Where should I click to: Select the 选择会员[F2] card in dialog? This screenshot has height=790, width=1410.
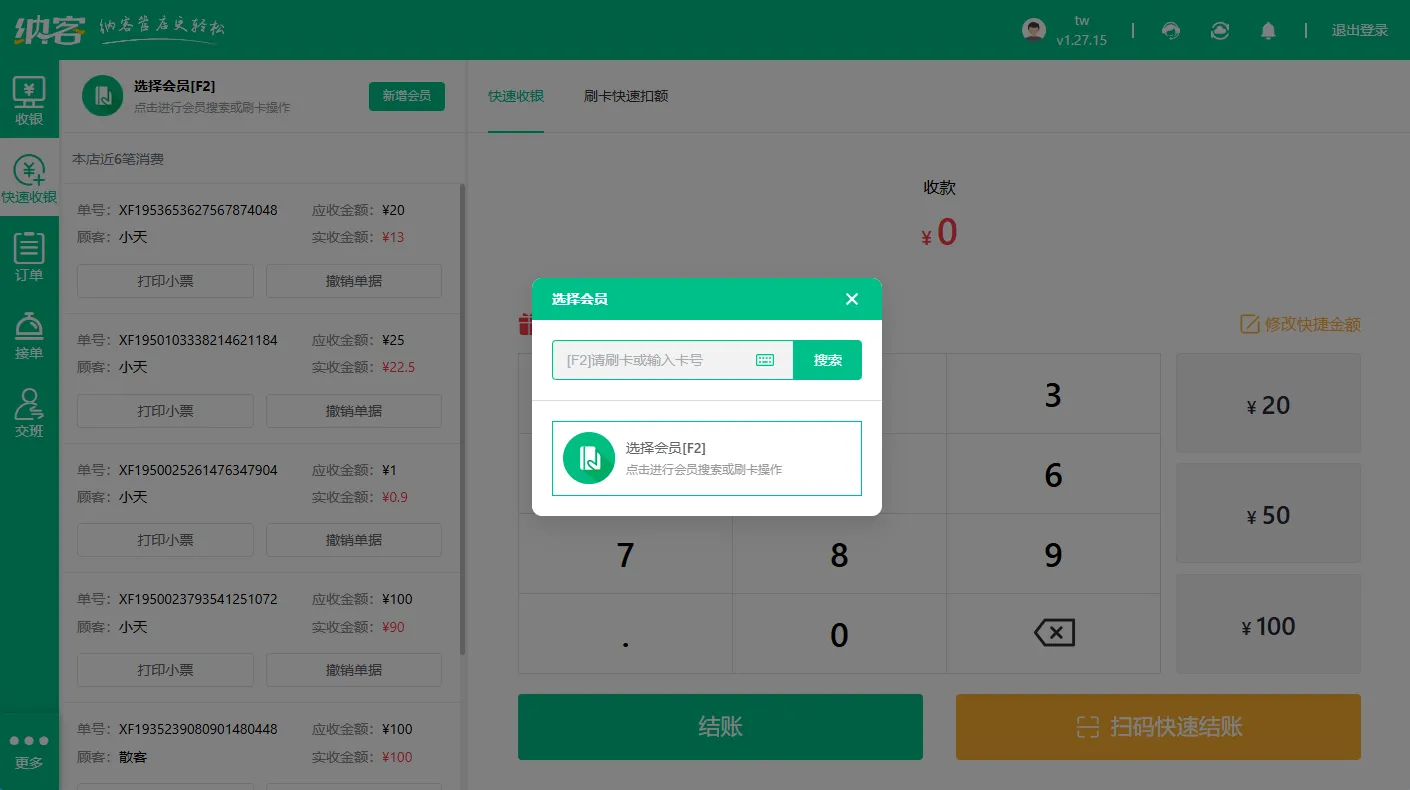point(706,458)
